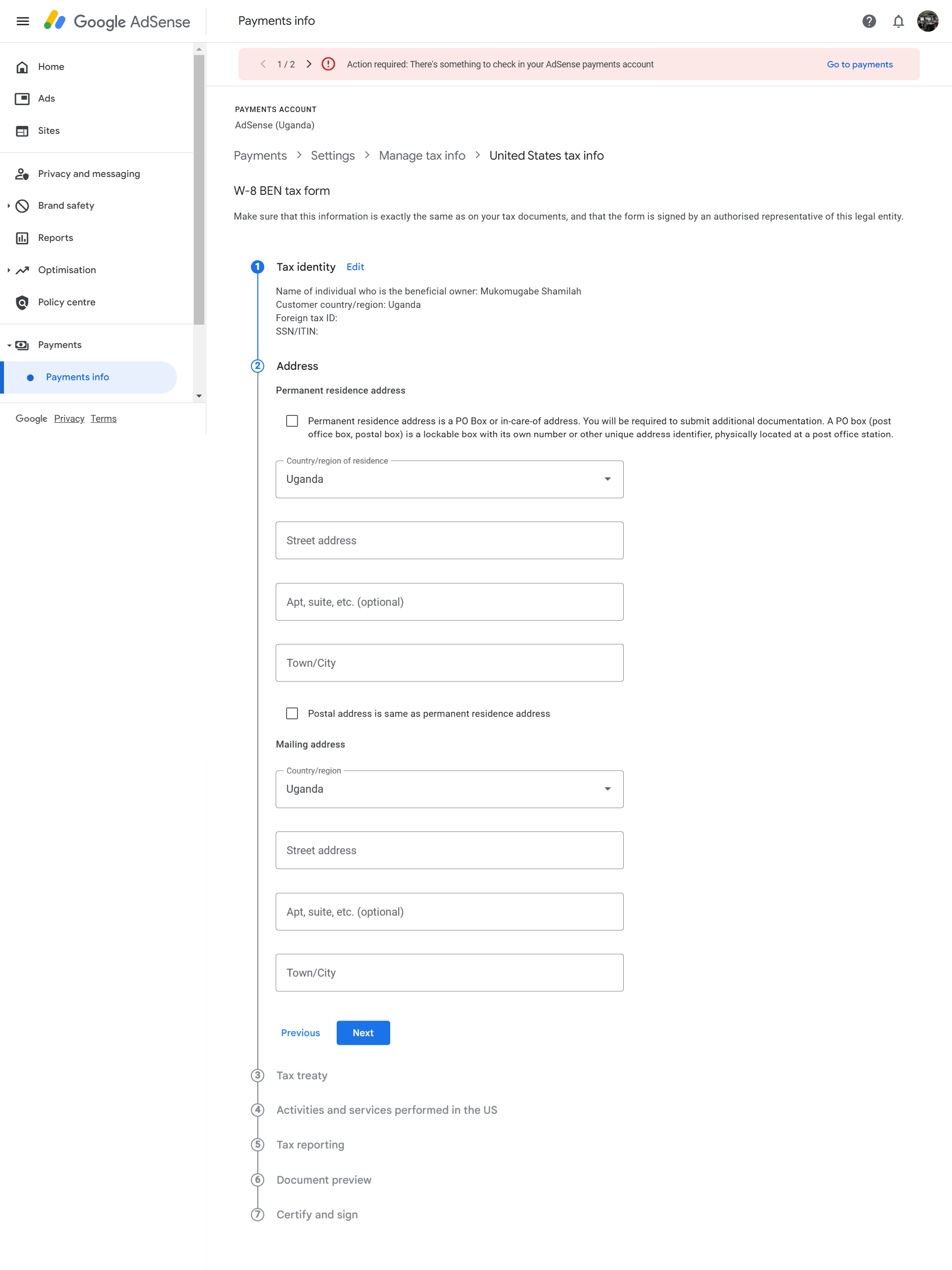Open the notifications bell
This screenshot has height=1270, width=952.
coord(898,21)
